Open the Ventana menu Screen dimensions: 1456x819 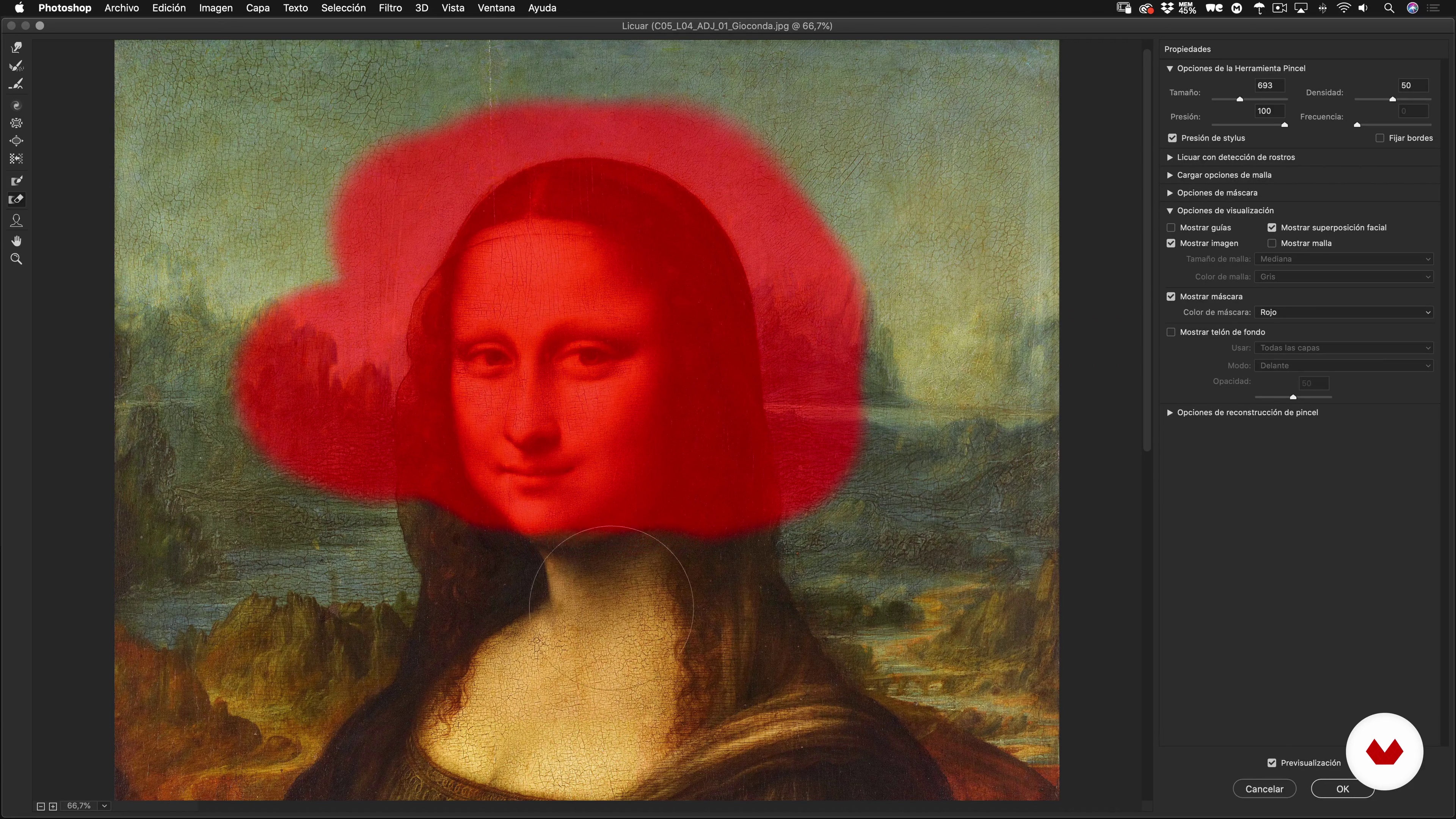click(x=496, y=8)
